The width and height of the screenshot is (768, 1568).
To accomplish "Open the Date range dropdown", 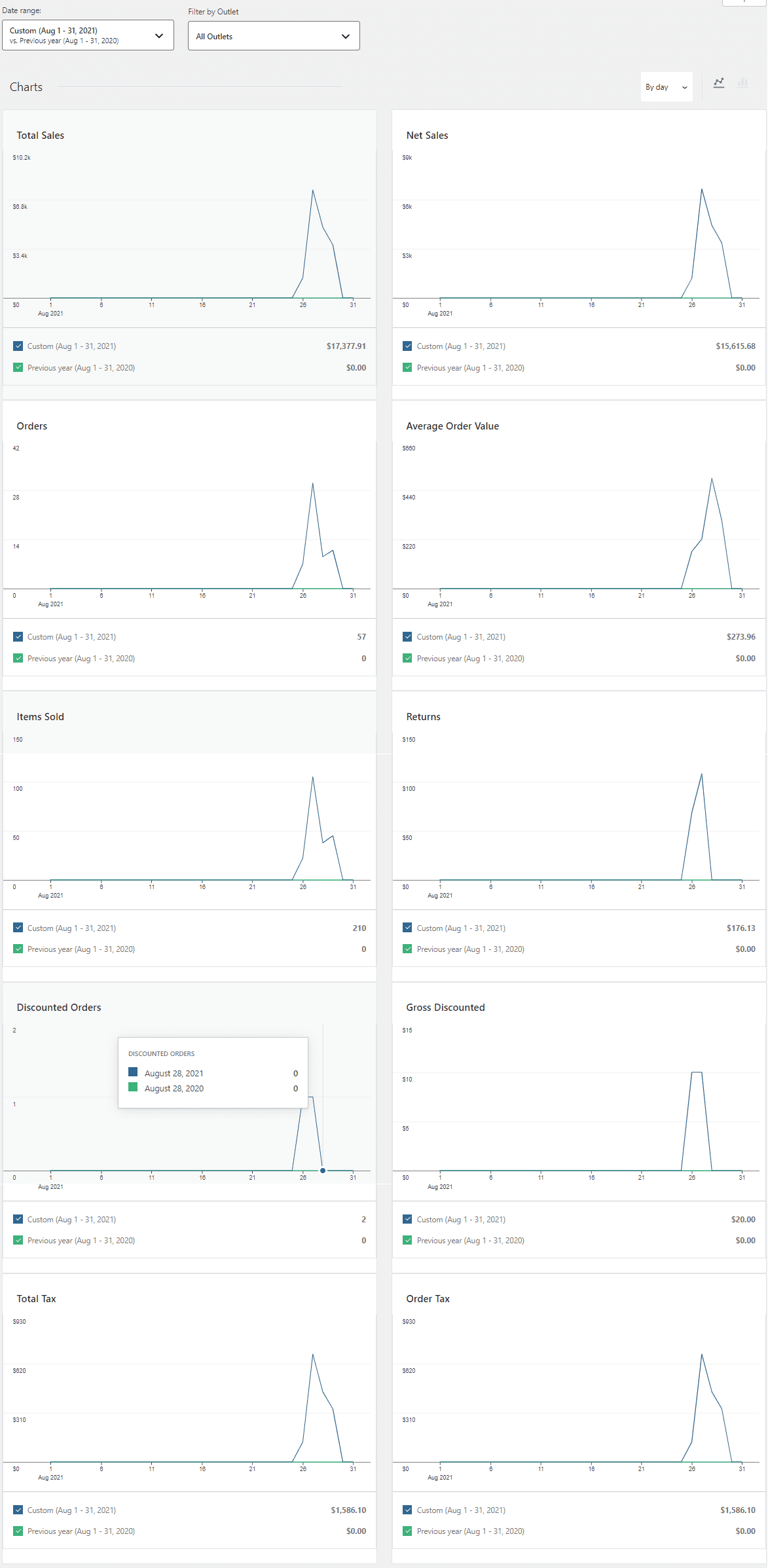I will 88,35.
